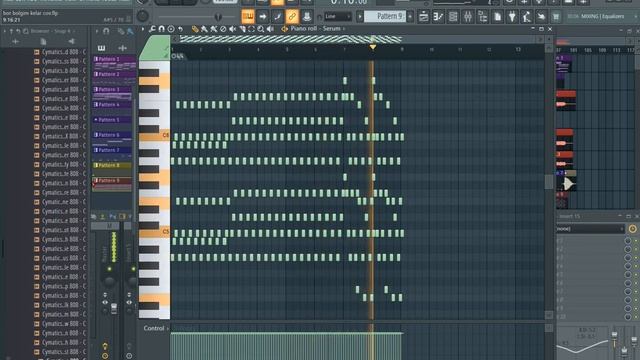Select the Mute tool in piano roll
This screenshot has height=360, width=640.
click(x=232, y=29)
